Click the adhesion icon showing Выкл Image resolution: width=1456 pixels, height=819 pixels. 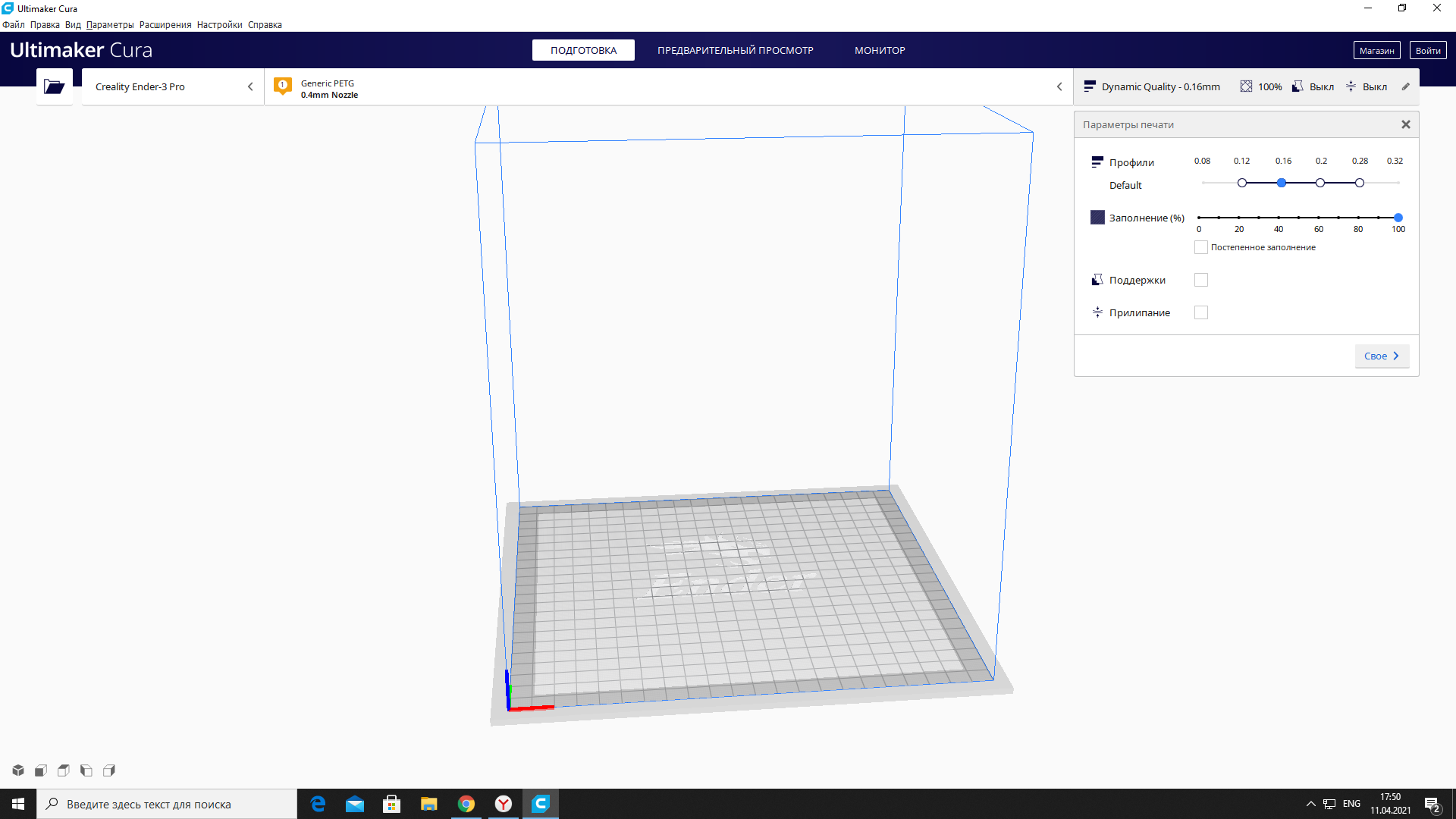[1351, 86]
